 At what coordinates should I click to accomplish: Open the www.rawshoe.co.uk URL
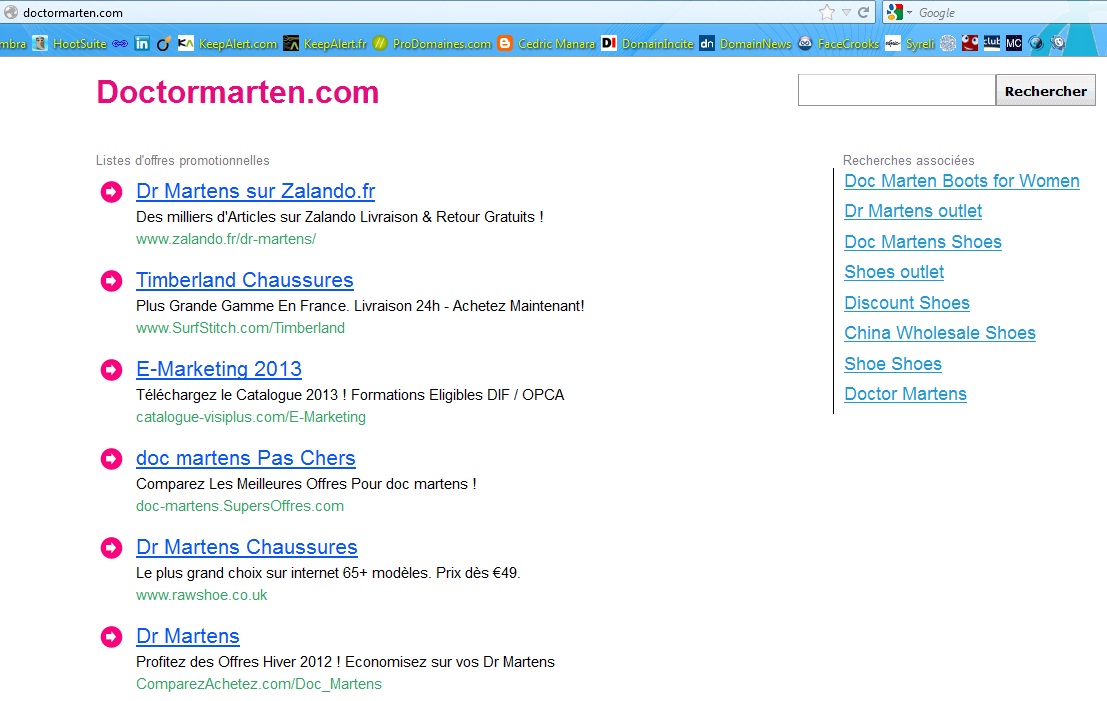click(202, 595)
